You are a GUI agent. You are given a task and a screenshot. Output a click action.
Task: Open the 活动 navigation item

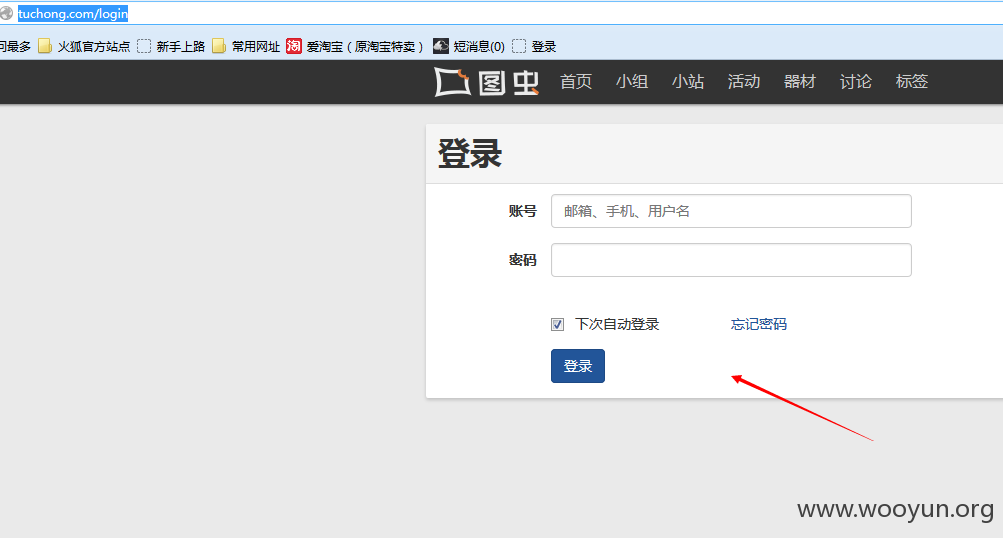click(744, 82)
